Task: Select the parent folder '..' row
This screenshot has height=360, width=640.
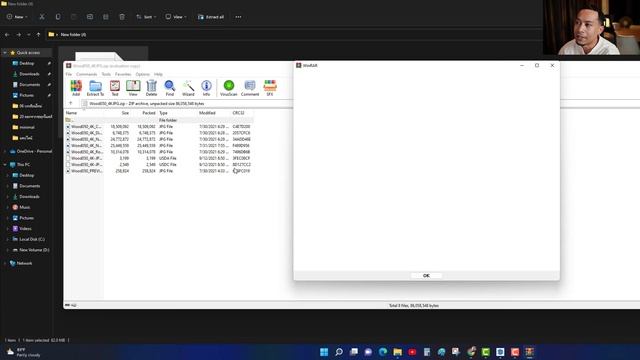Action: point(159,120)
